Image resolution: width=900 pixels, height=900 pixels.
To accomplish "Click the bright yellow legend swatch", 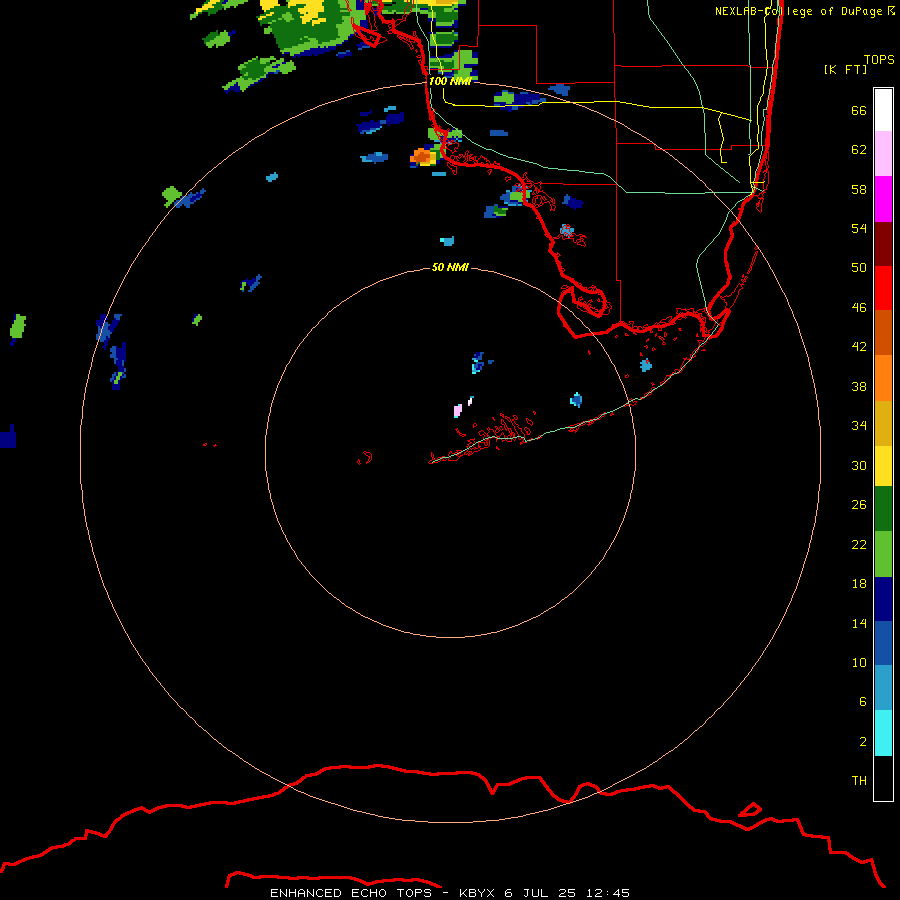I will [x=883, y=466].
